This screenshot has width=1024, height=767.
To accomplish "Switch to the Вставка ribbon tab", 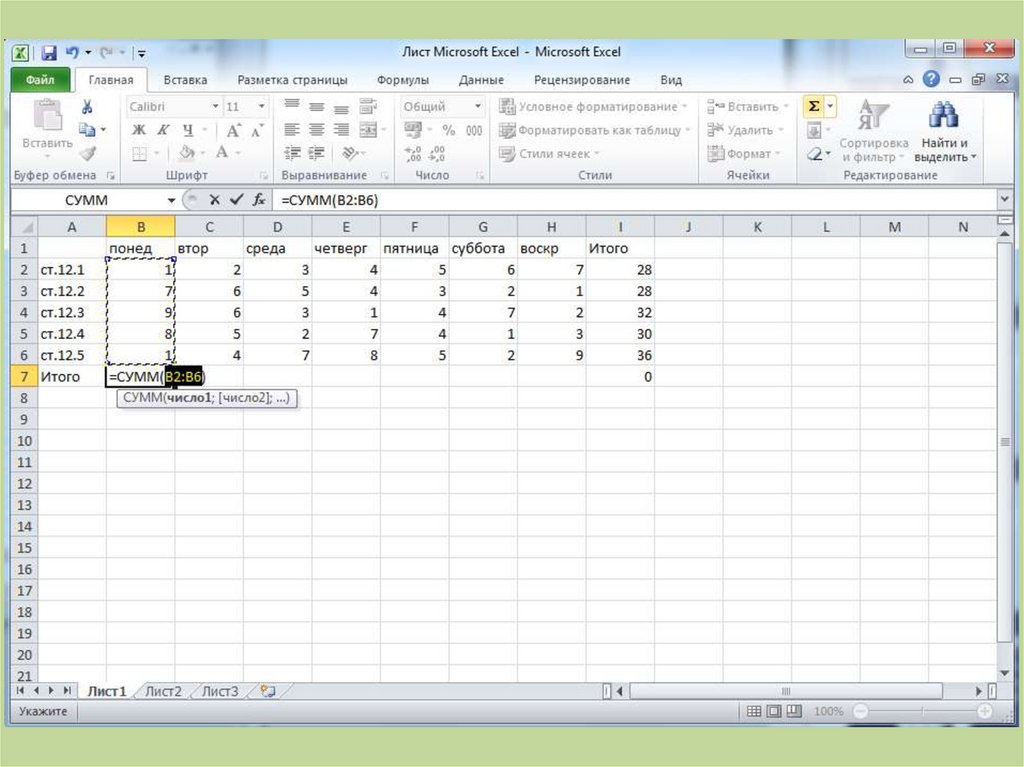I will coord(185,80).
